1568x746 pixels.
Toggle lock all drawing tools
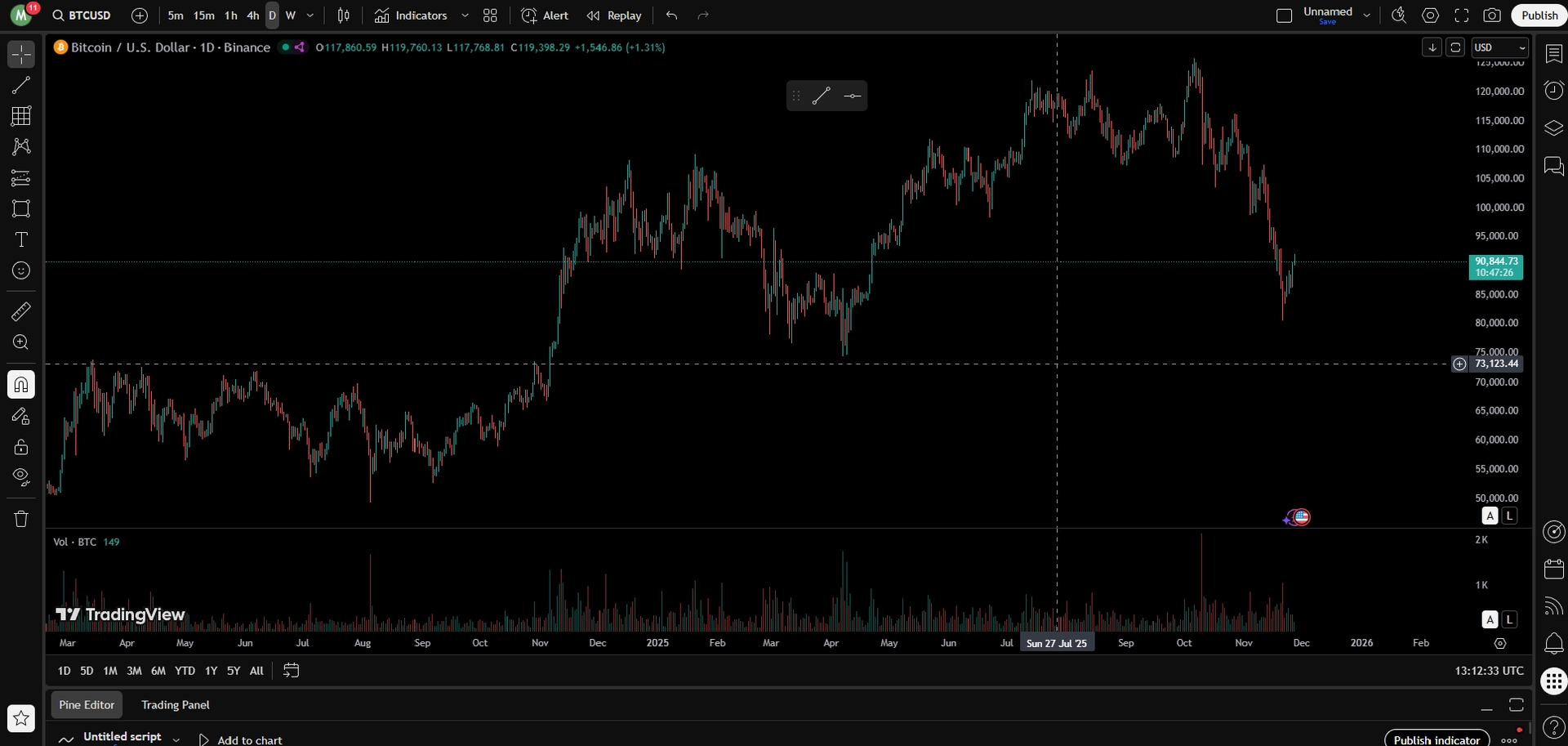[x=21, y=447]
